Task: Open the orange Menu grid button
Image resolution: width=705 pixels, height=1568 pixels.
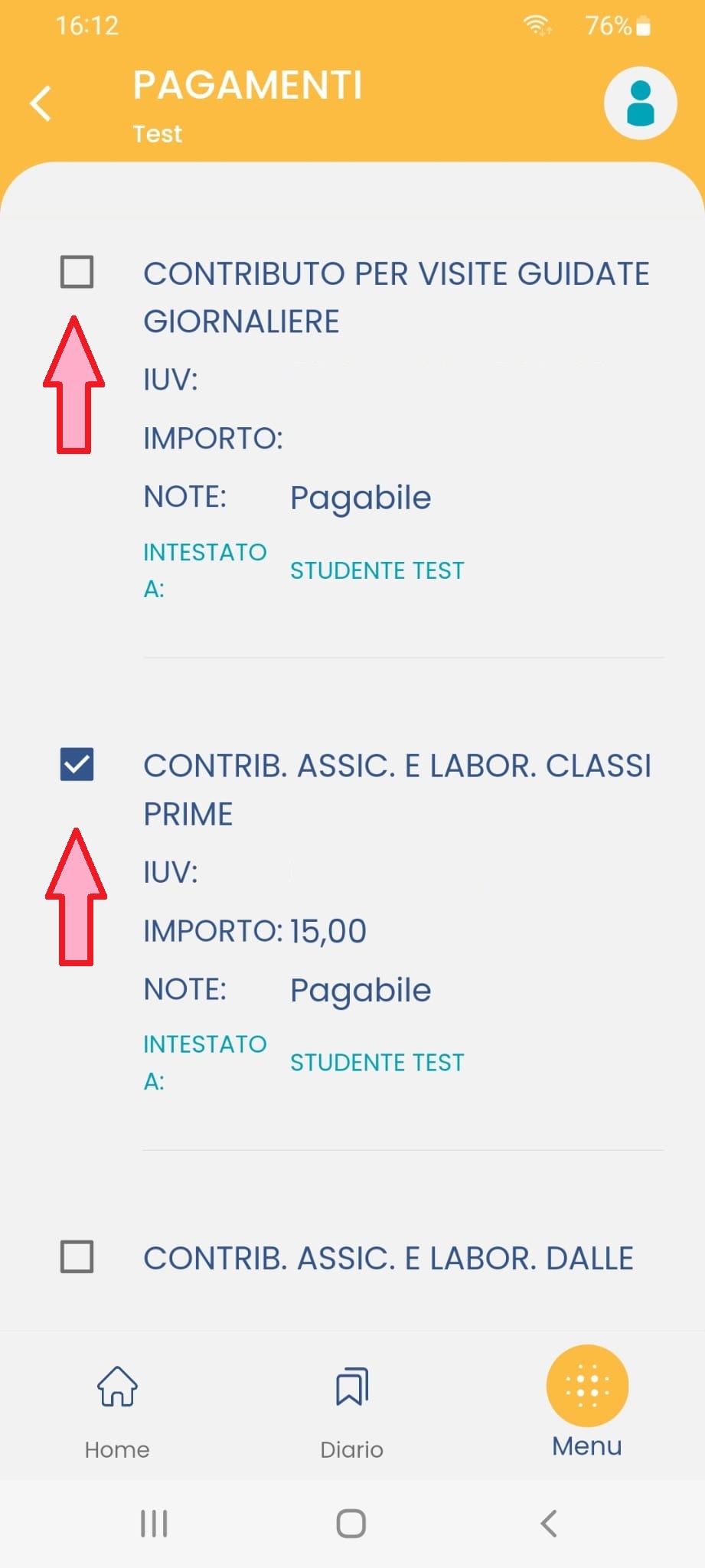Action: tap(587, 1386)
